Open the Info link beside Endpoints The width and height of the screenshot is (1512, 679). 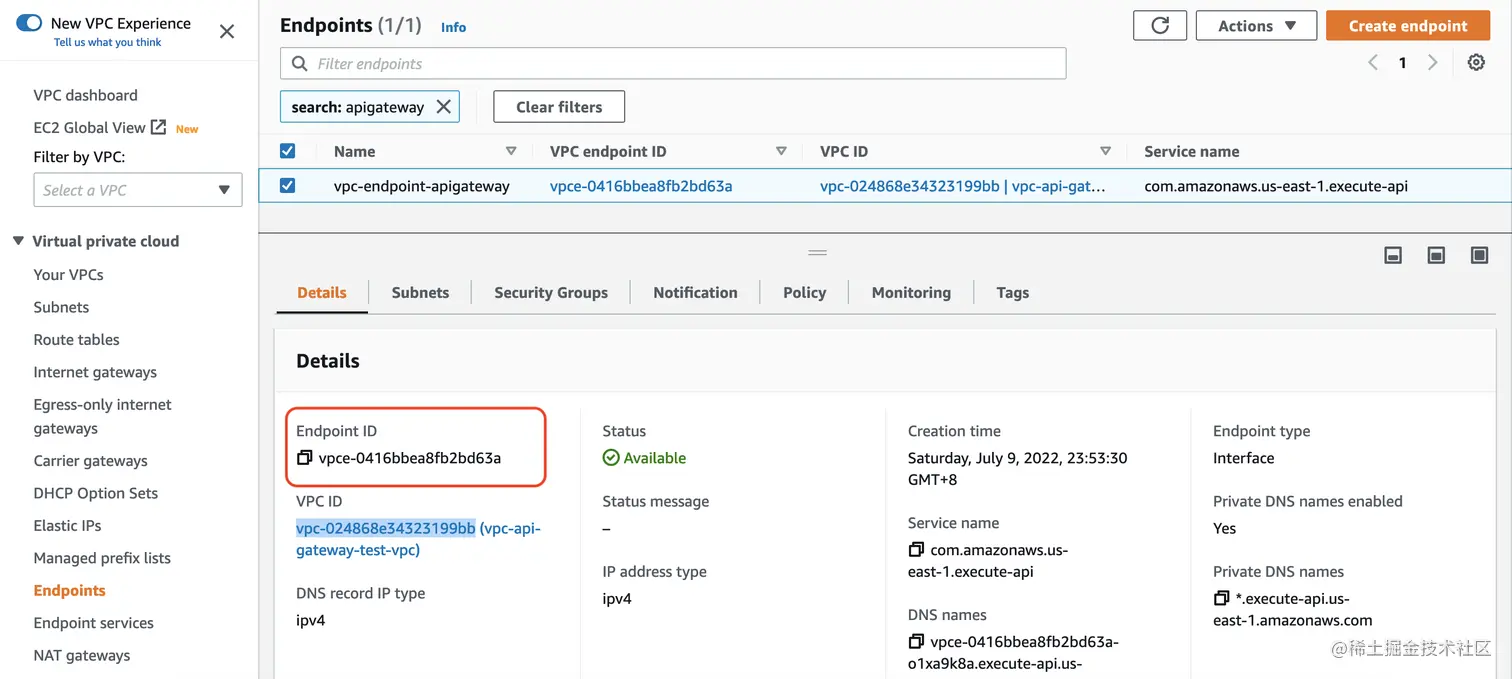point(453,27)
